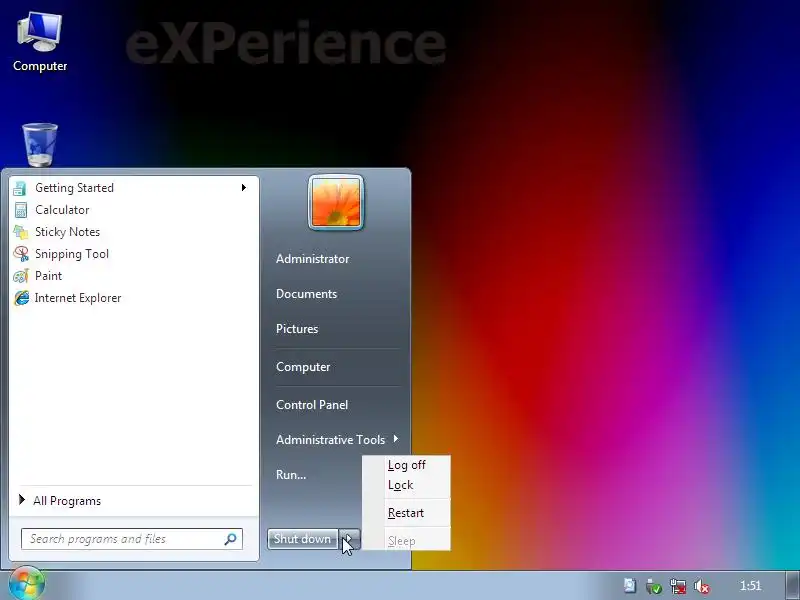The image size is (800, 600).
Task: Click the Show desktop strip at taskbar end
Action: pos(793,585)
